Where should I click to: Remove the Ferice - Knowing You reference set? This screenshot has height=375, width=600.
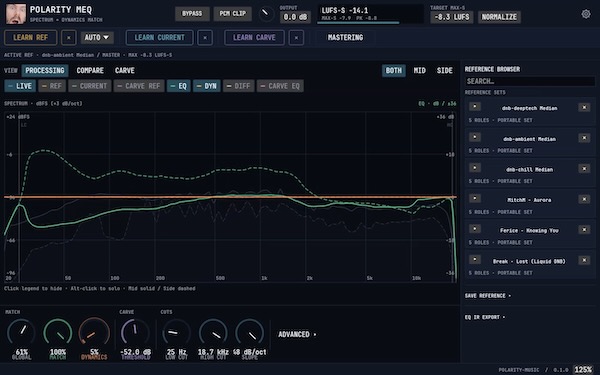click(584, 230)
